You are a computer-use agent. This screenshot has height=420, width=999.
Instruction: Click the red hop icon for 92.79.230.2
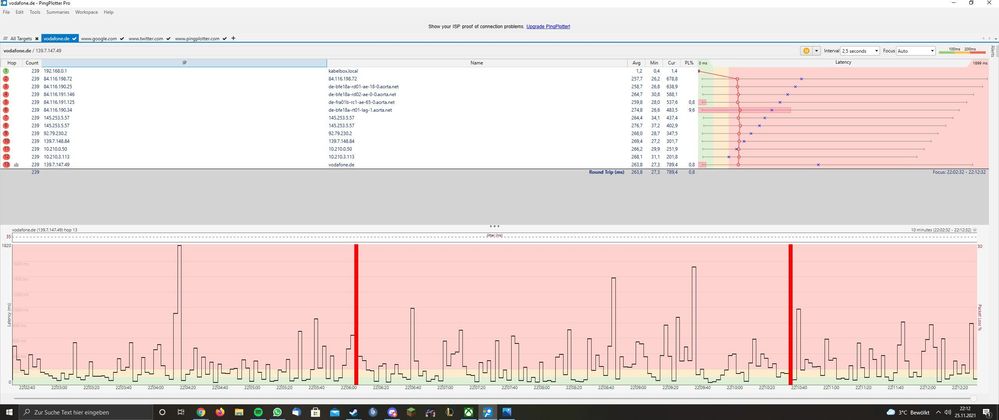[6, 133]
